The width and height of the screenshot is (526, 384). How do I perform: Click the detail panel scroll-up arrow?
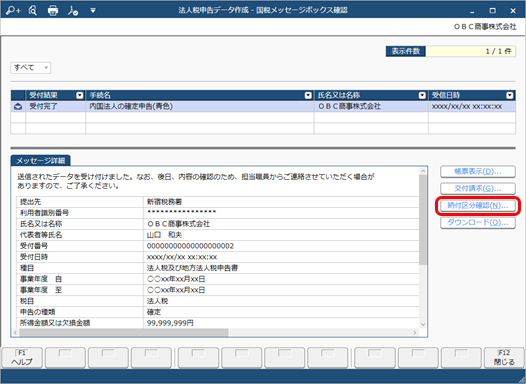[x=423, y=171]
